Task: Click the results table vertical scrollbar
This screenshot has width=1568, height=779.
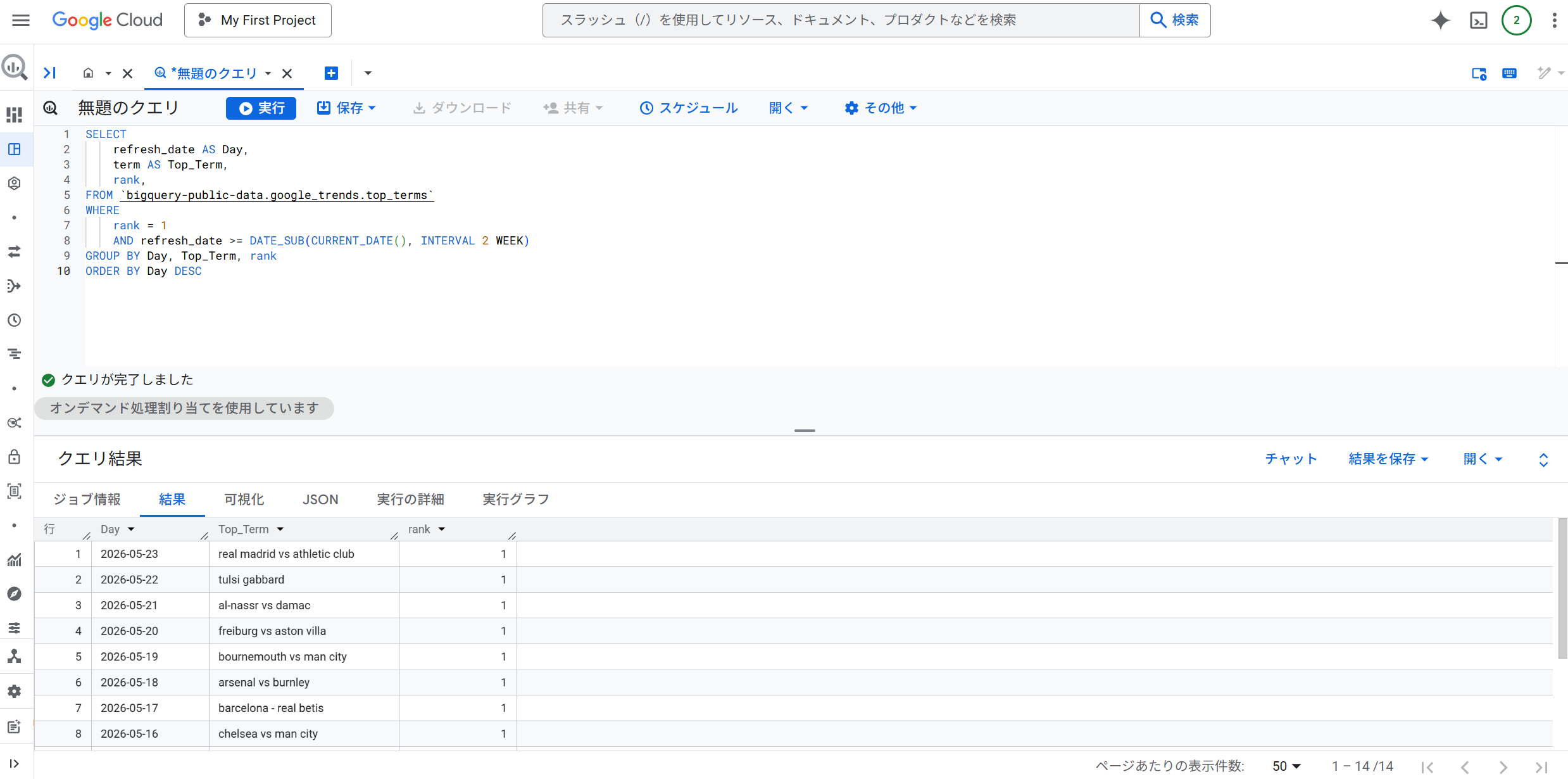Action: click(1562, 589)
